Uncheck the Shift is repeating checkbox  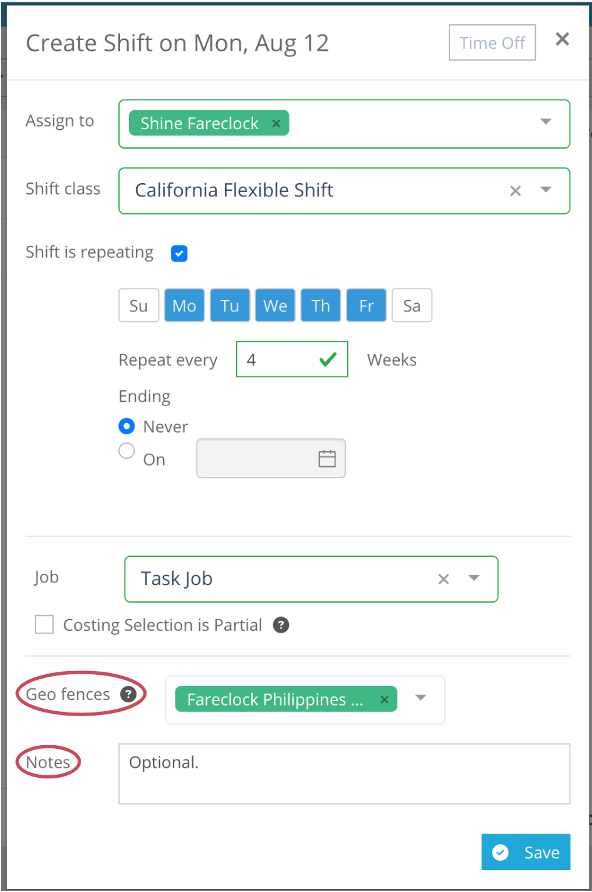179,253
